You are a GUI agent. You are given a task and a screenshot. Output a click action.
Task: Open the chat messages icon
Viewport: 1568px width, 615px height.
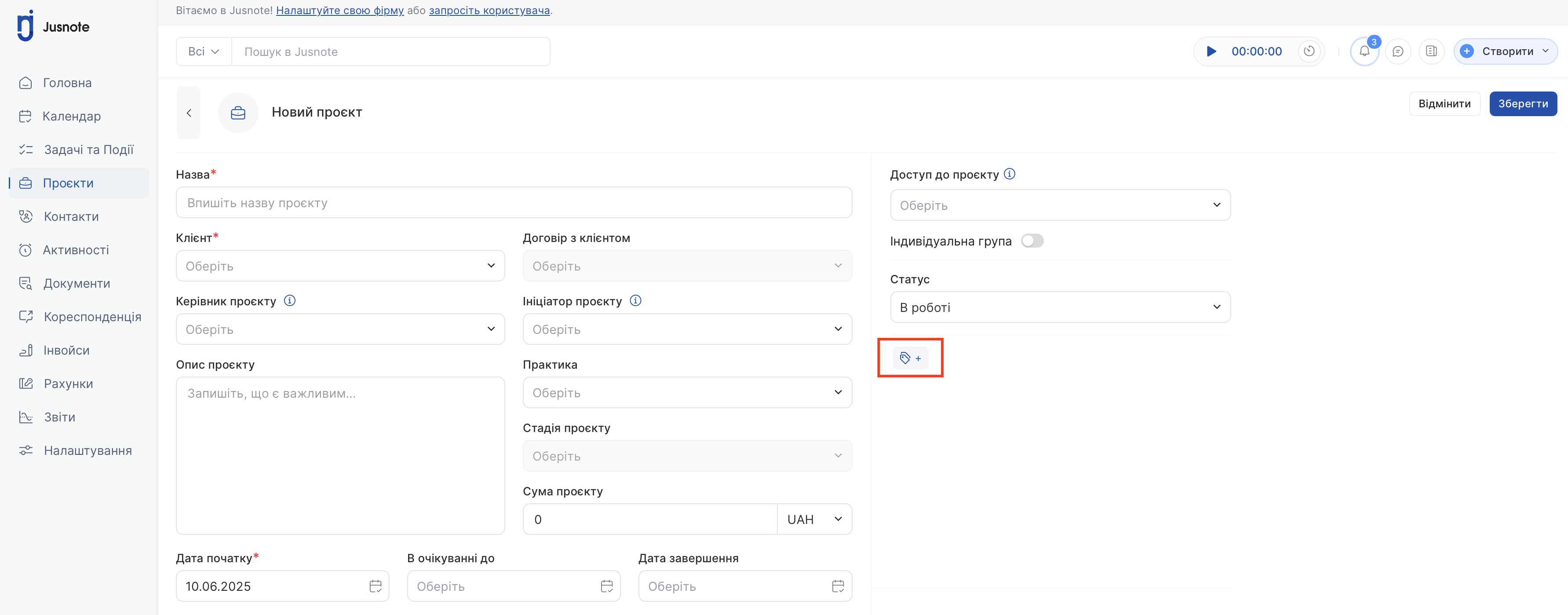[1397, 51]
